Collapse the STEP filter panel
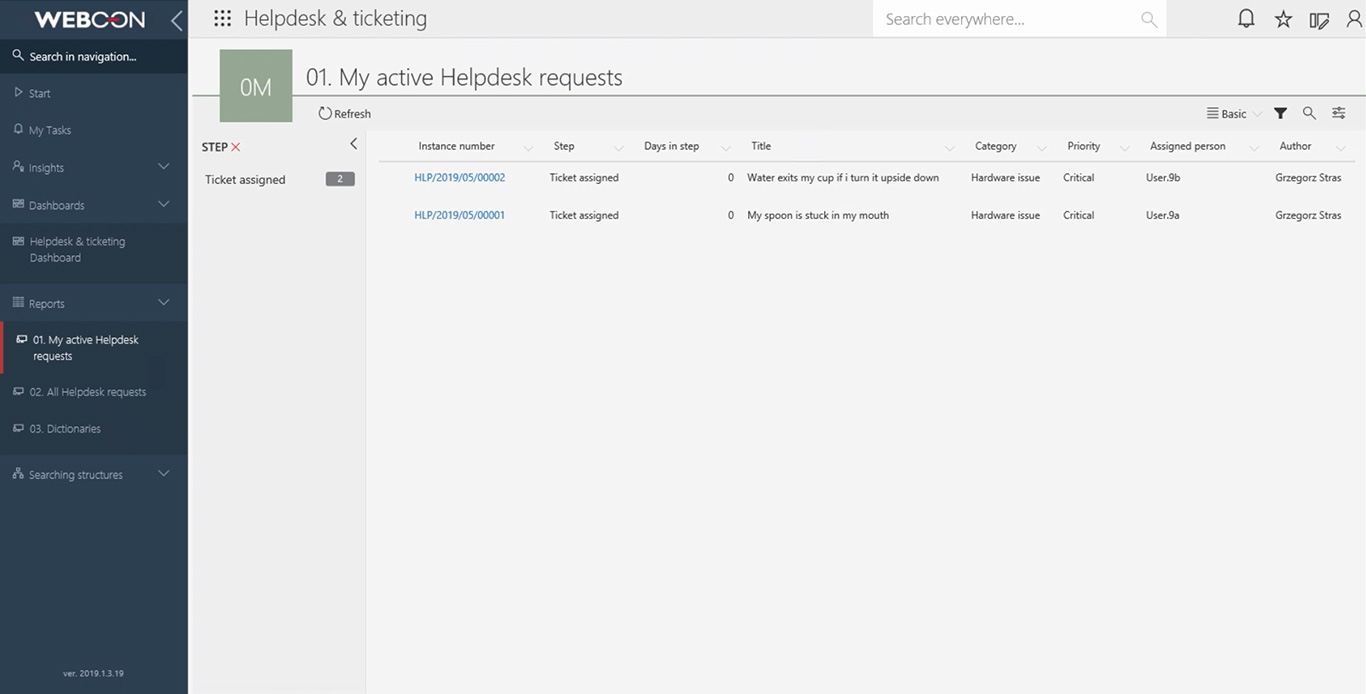 (x=353, y=144)
